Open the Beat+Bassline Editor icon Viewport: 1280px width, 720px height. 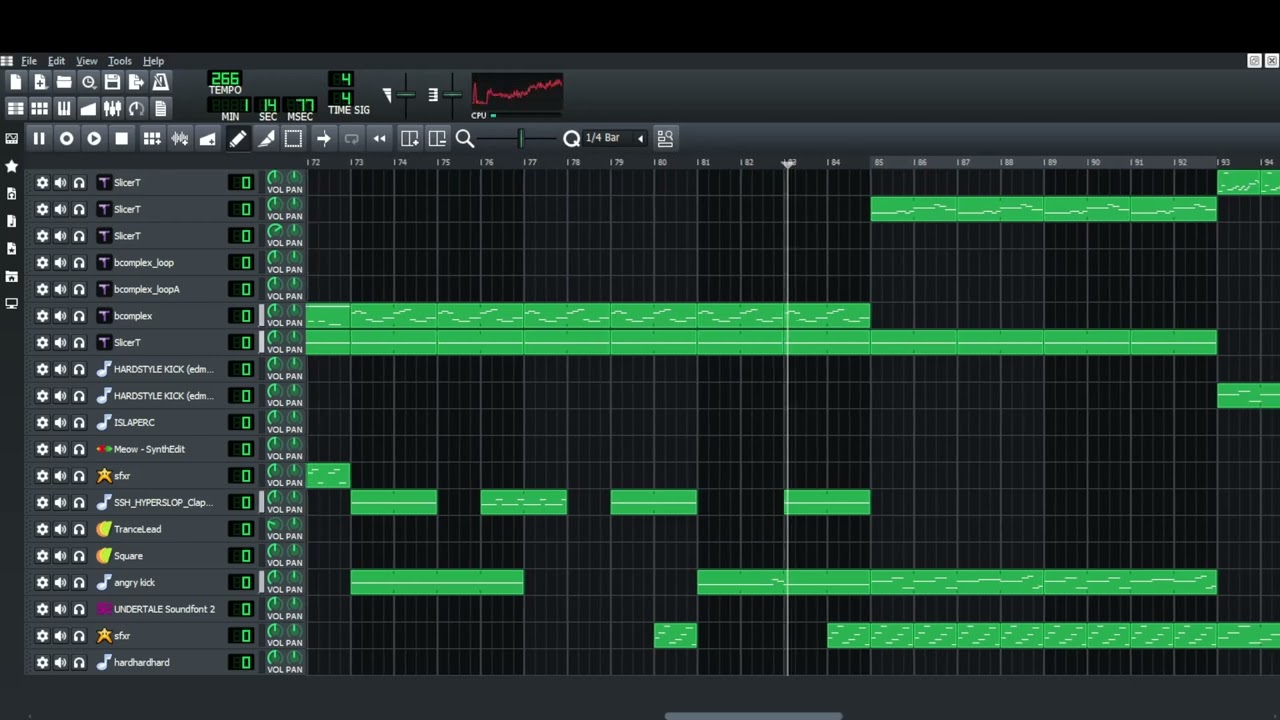tap(39, 108)
